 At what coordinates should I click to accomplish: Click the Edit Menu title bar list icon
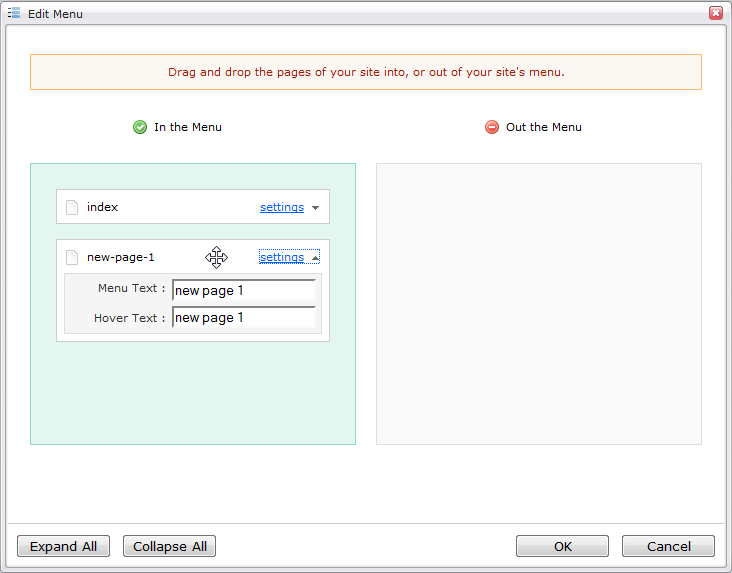coord(14,13)
